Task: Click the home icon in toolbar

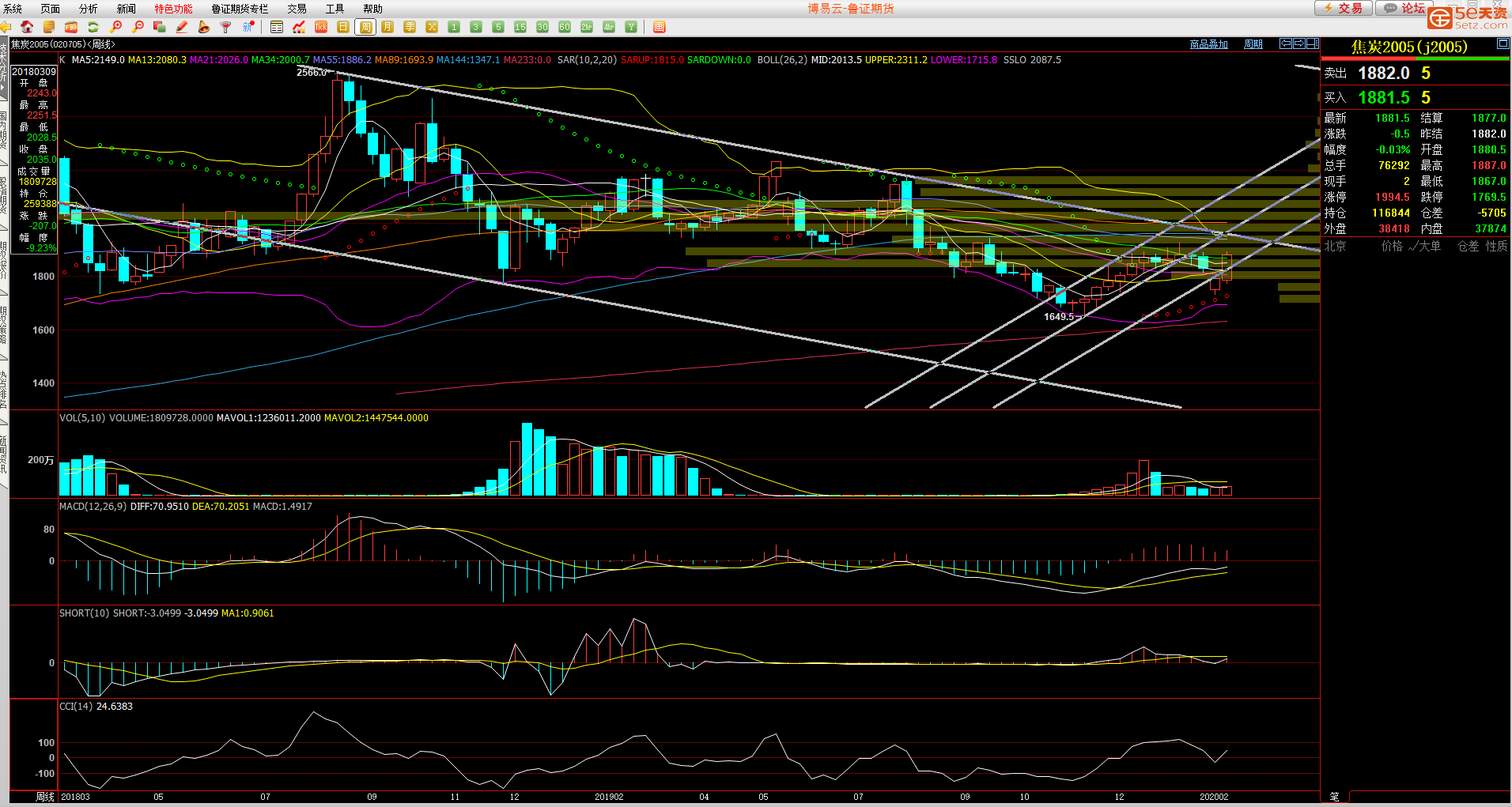Action: [27, 27]
